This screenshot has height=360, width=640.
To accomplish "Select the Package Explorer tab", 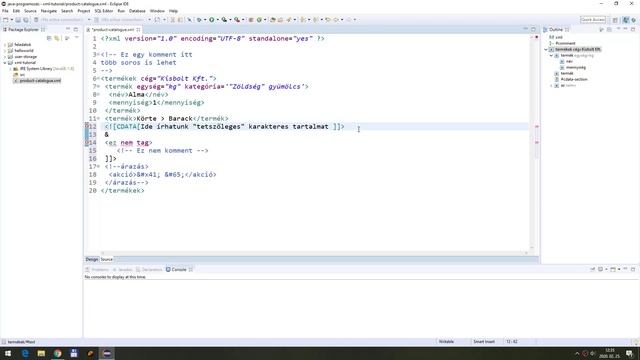I will 23,29.
